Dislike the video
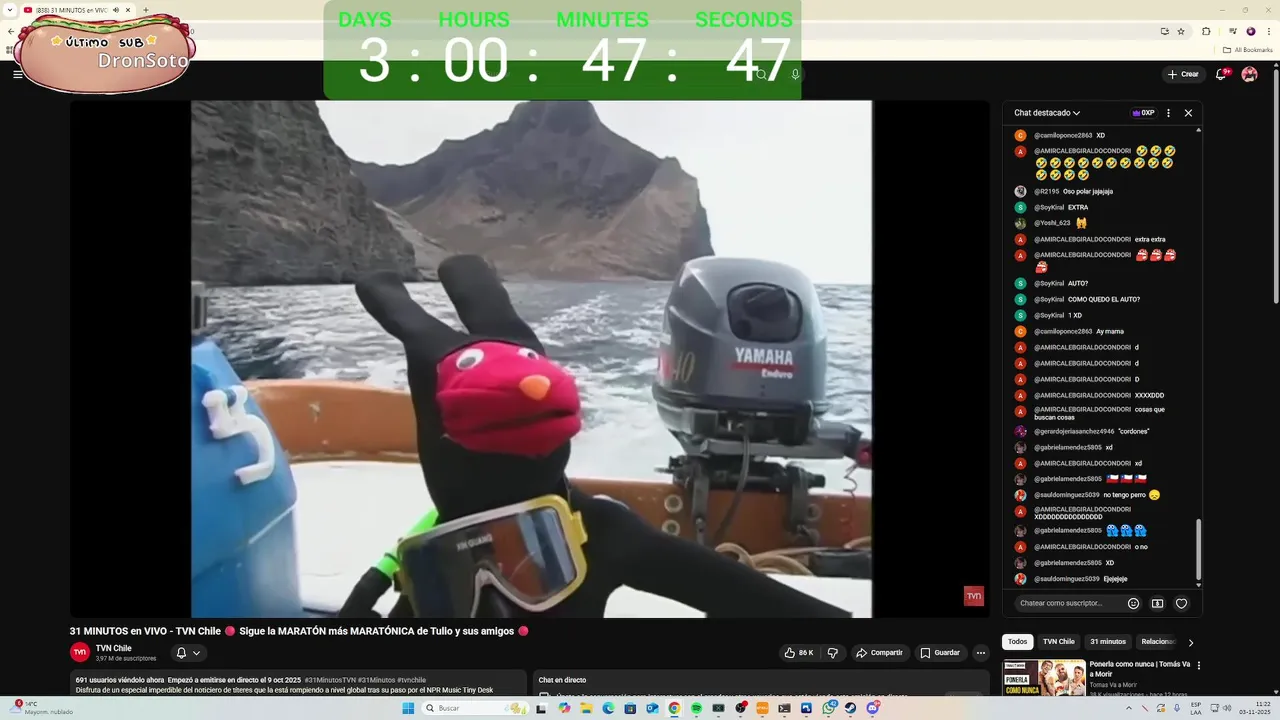1280x720 pixels. click(x=832, y=653)
